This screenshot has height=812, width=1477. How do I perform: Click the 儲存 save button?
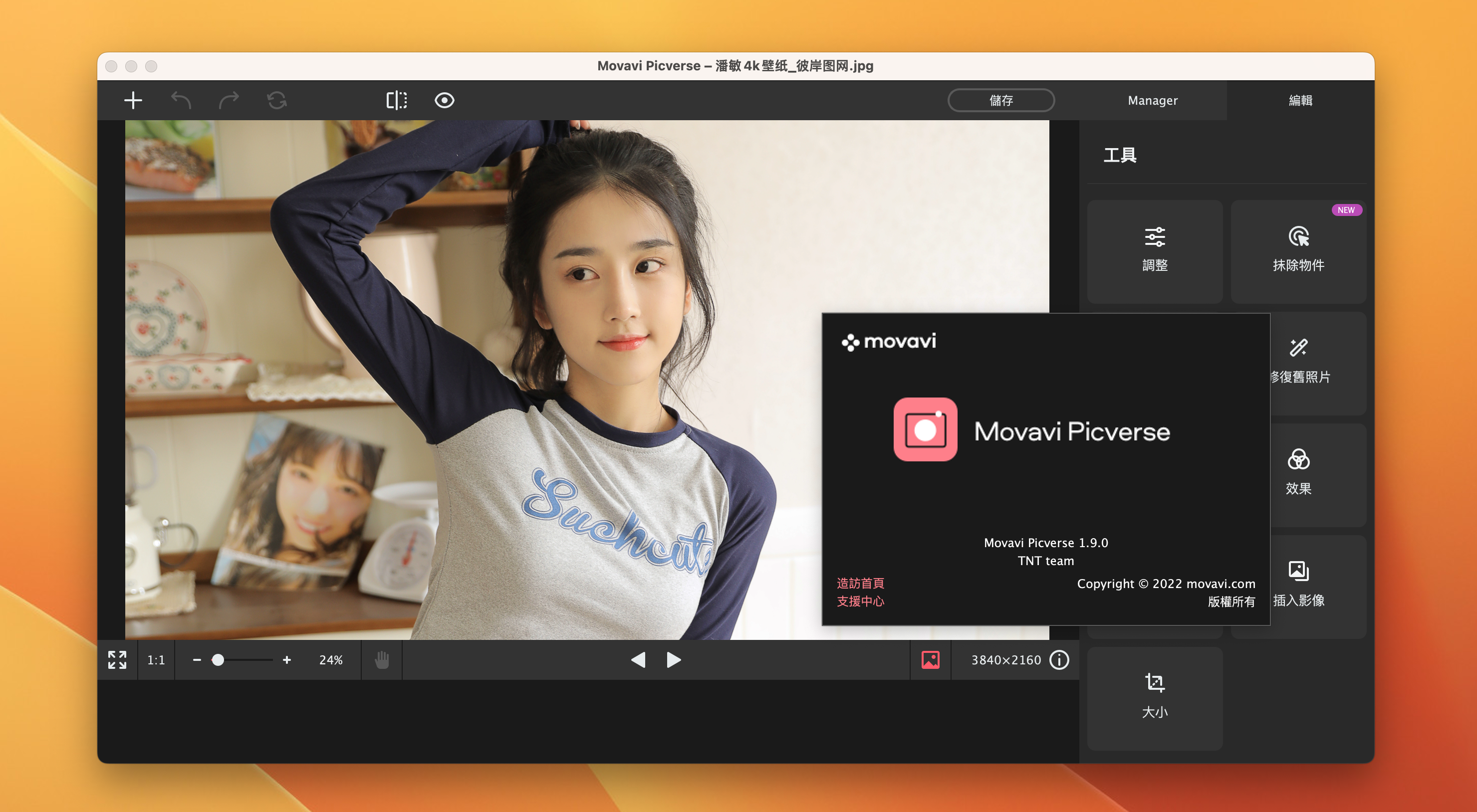click(1000, 100)
